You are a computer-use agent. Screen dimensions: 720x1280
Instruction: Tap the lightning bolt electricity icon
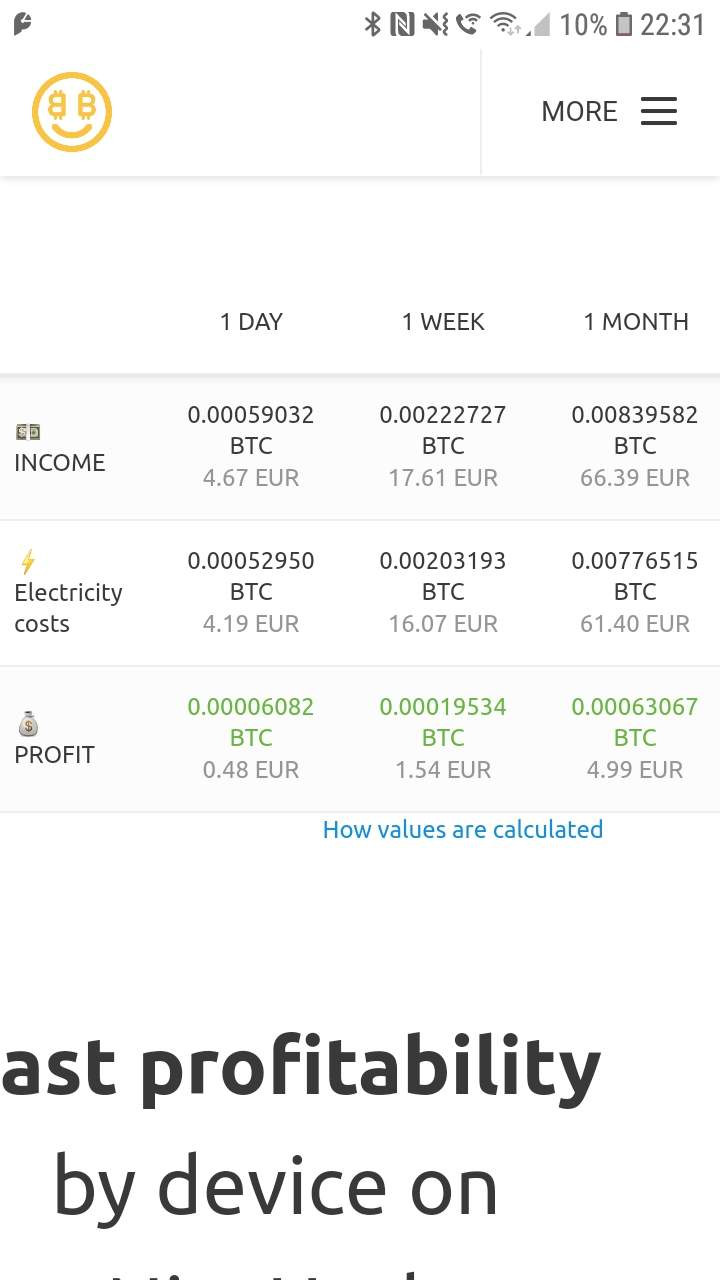coord(28,561)
